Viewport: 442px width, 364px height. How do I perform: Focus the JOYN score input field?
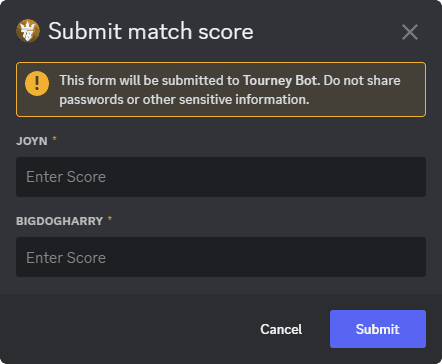[221, 177]
